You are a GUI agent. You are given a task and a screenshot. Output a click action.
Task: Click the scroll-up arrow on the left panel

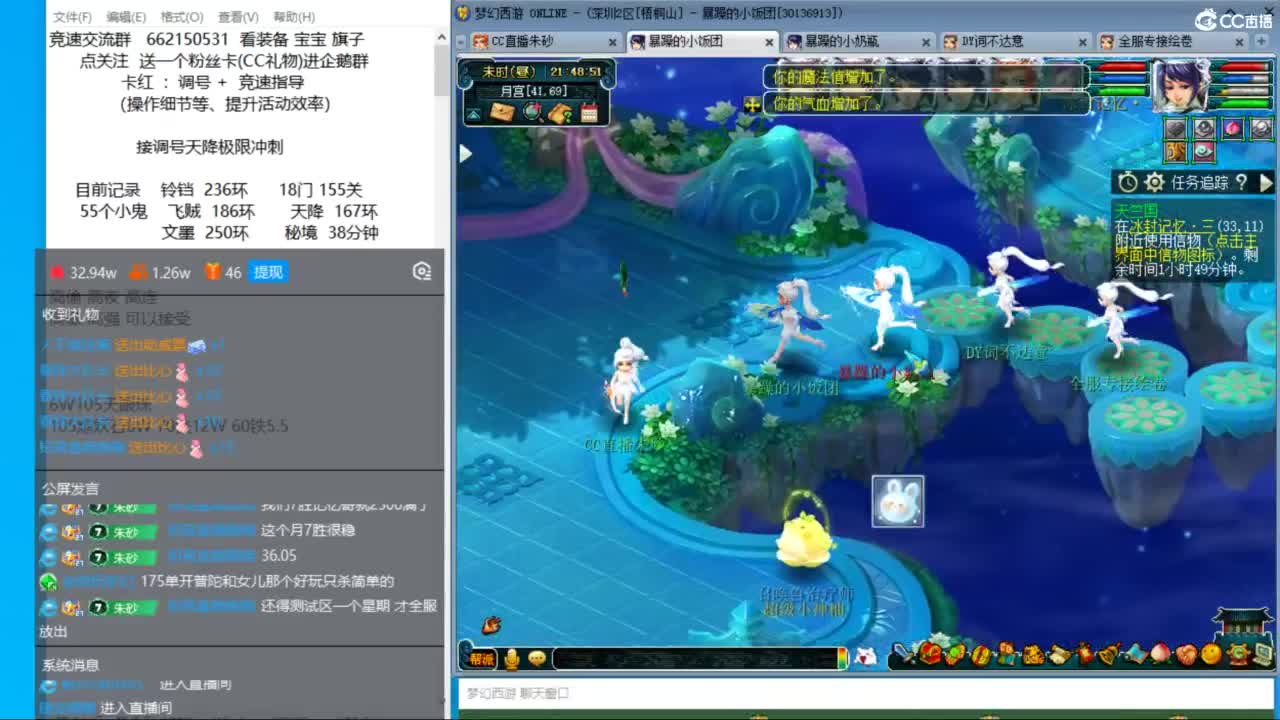(x=441, y=35)
